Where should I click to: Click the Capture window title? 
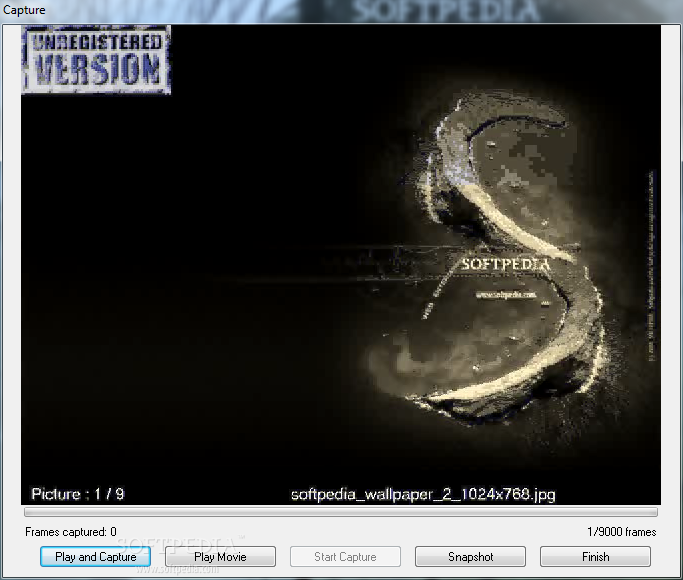[24, 10]
